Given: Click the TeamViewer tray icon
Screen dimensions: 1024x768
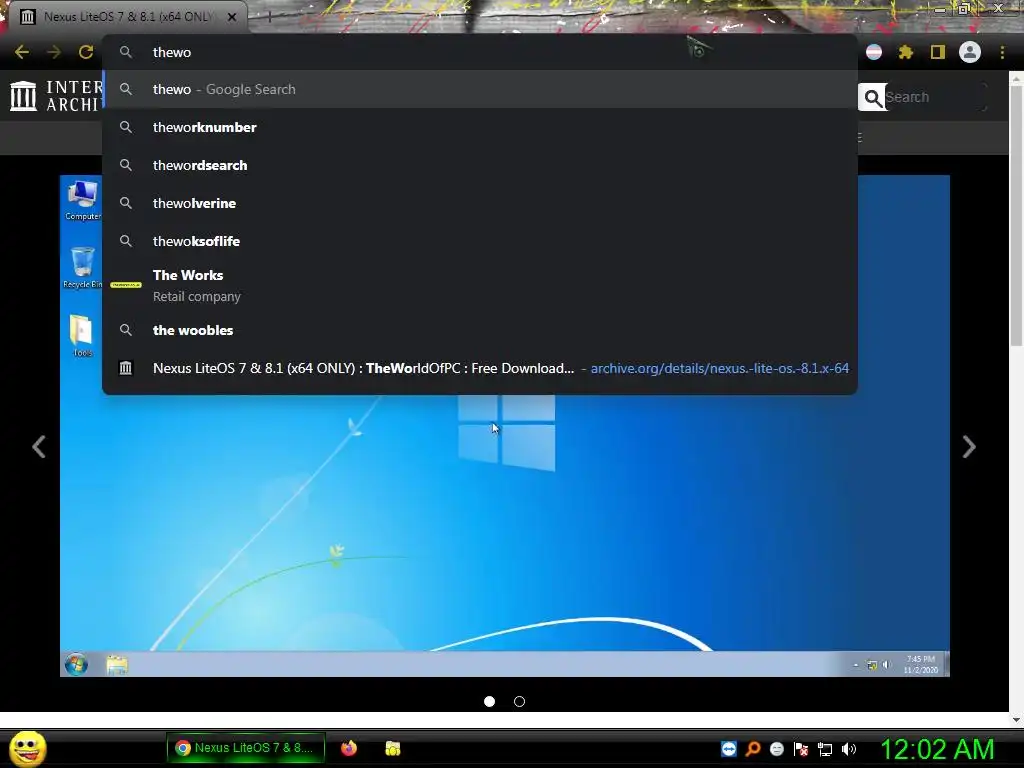Looking at the screenshot, I should [729, 749].
